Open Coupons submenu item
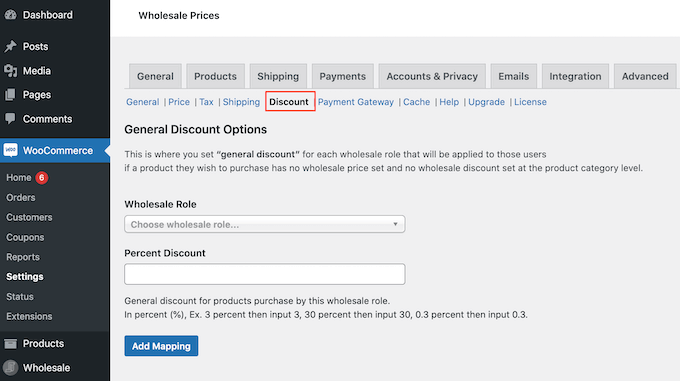The width and height of the screenshot is (680, 381). (25, 237)
